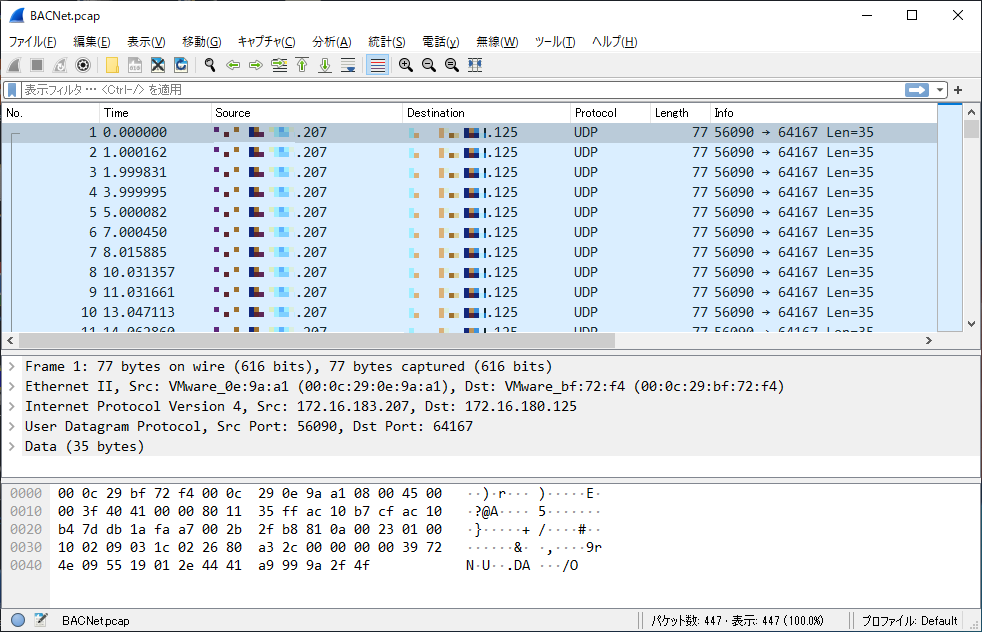
Task: Add a display filter button with the plus
Action: 958,90
